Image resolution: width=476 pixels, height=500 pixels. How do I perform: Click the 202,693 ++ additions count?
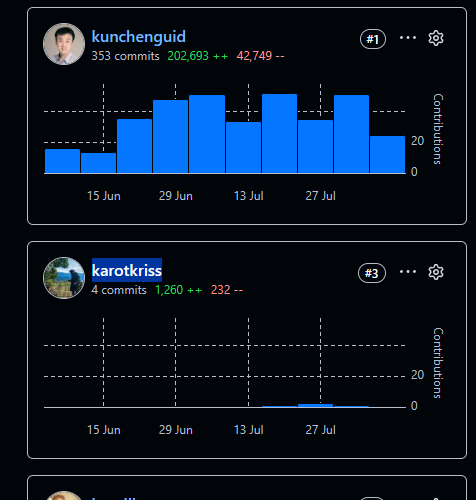[198, 56]
